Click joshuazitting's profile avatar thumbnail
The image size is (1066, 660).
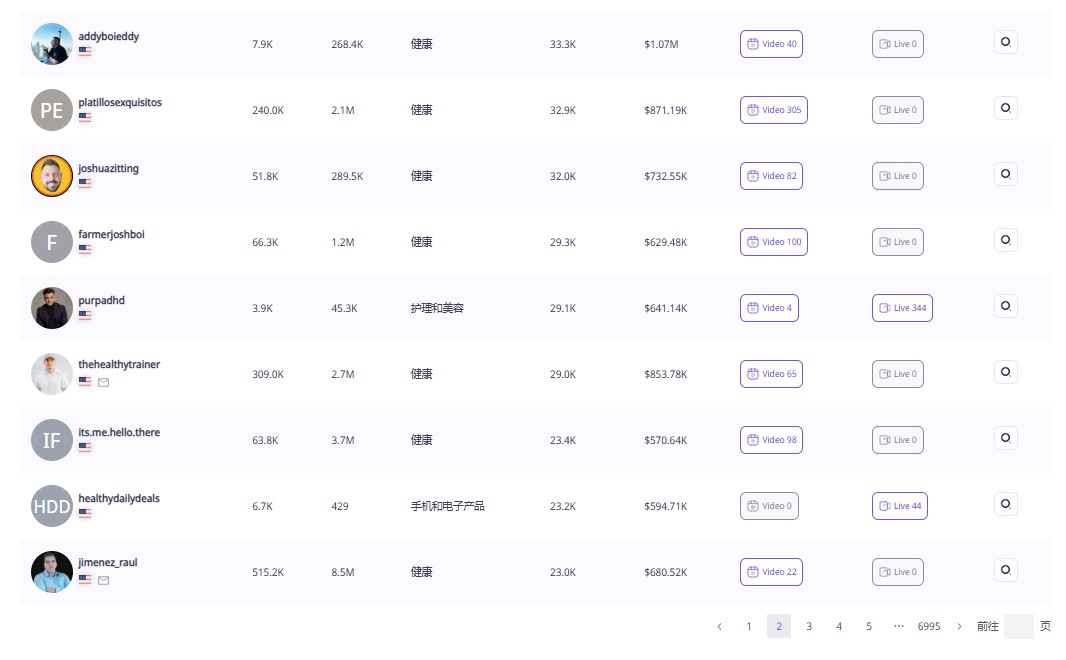point(51,175)
